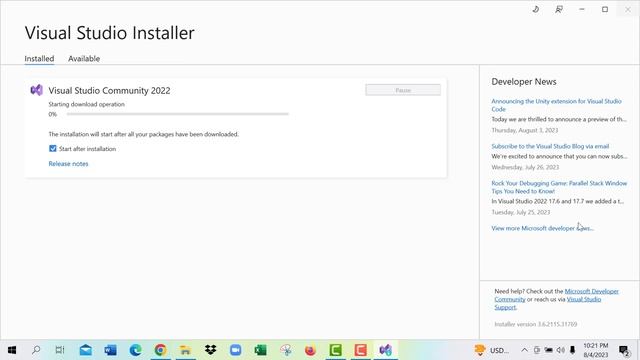
Task: Open the USD currency widget on taskbar
Action: (492, 350)
